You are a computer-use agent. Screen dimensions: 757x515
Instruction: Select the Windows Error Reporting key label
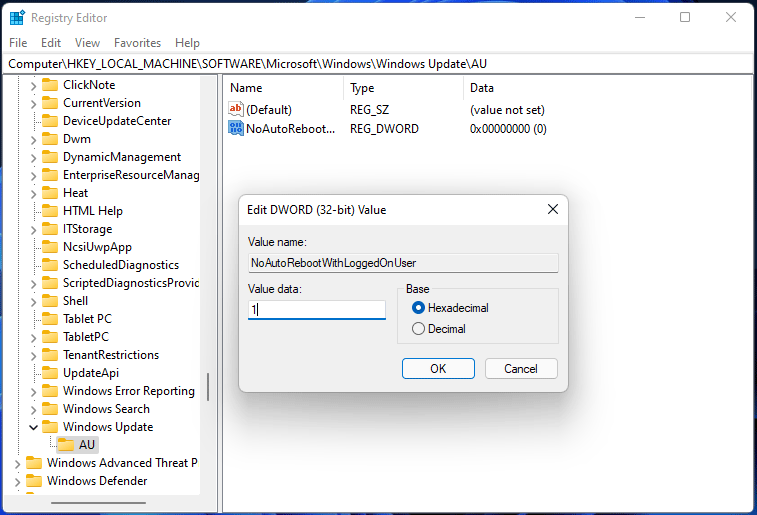pyautogui.click(x=129, y=391)
